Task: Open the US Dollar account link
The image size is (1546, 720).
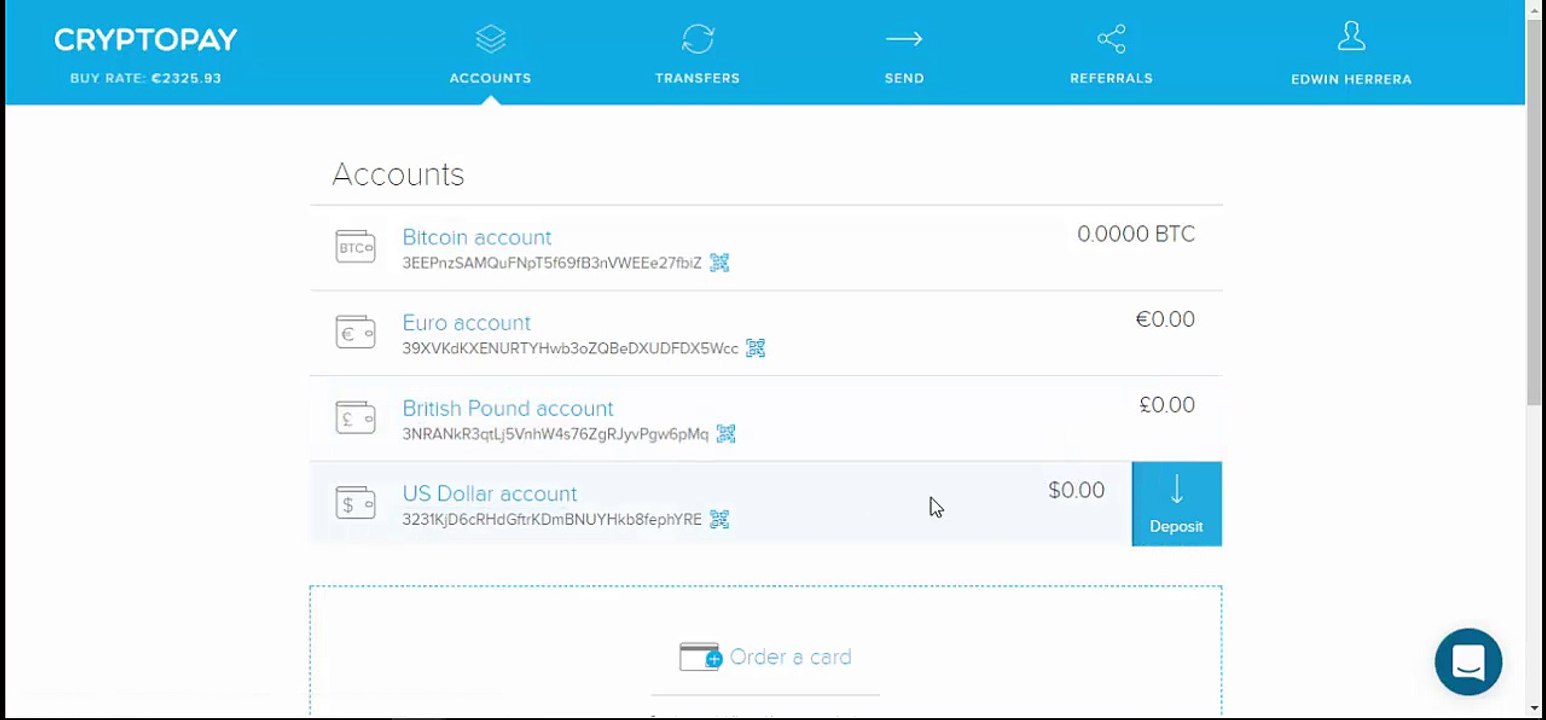Action: click(490, 494)
